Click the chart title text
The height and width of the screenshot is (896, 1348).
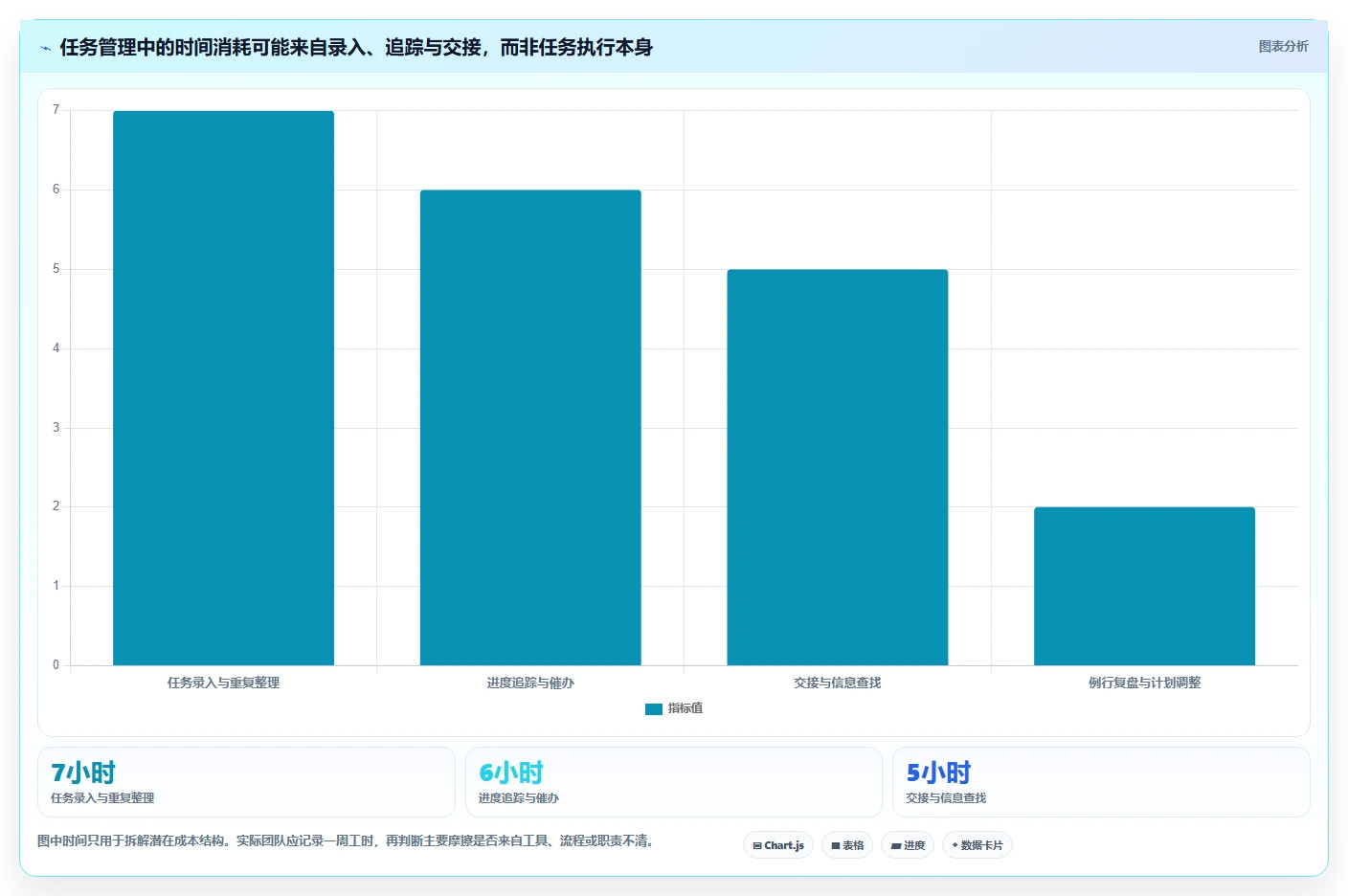(356, 48)
